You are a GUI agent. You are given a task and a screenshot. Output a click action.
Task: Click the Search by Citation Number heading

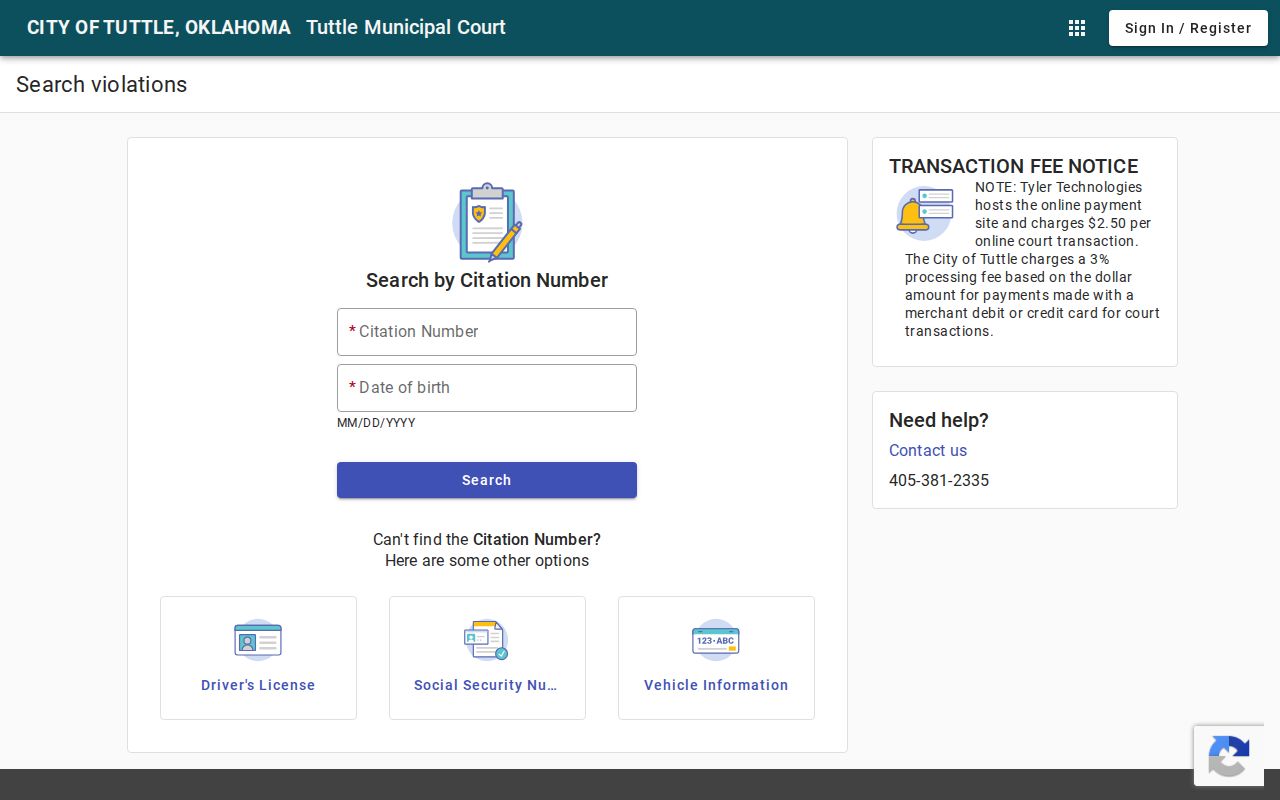487,280
